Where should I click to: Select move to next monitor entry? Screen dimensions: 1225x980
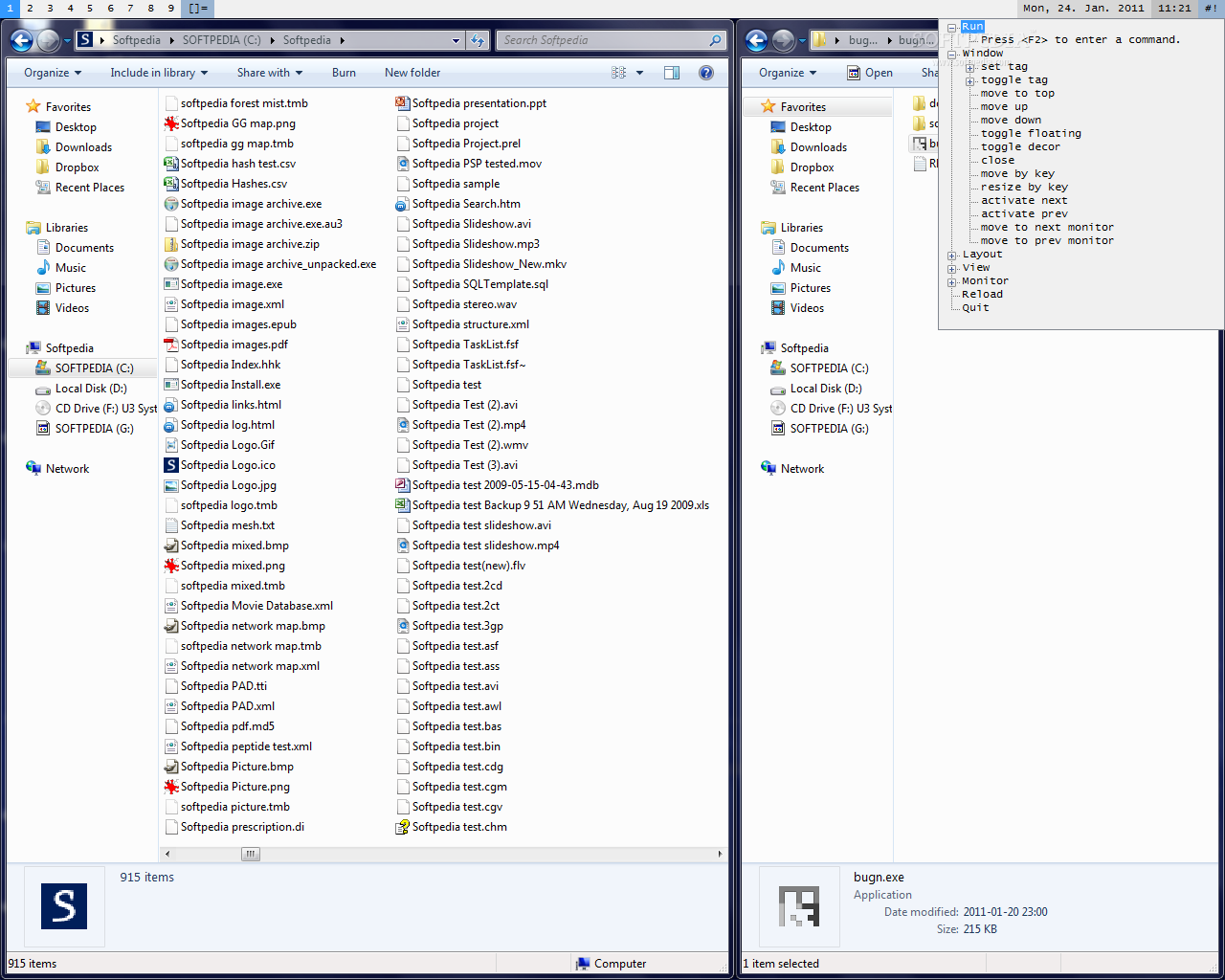coord(1047,228)
